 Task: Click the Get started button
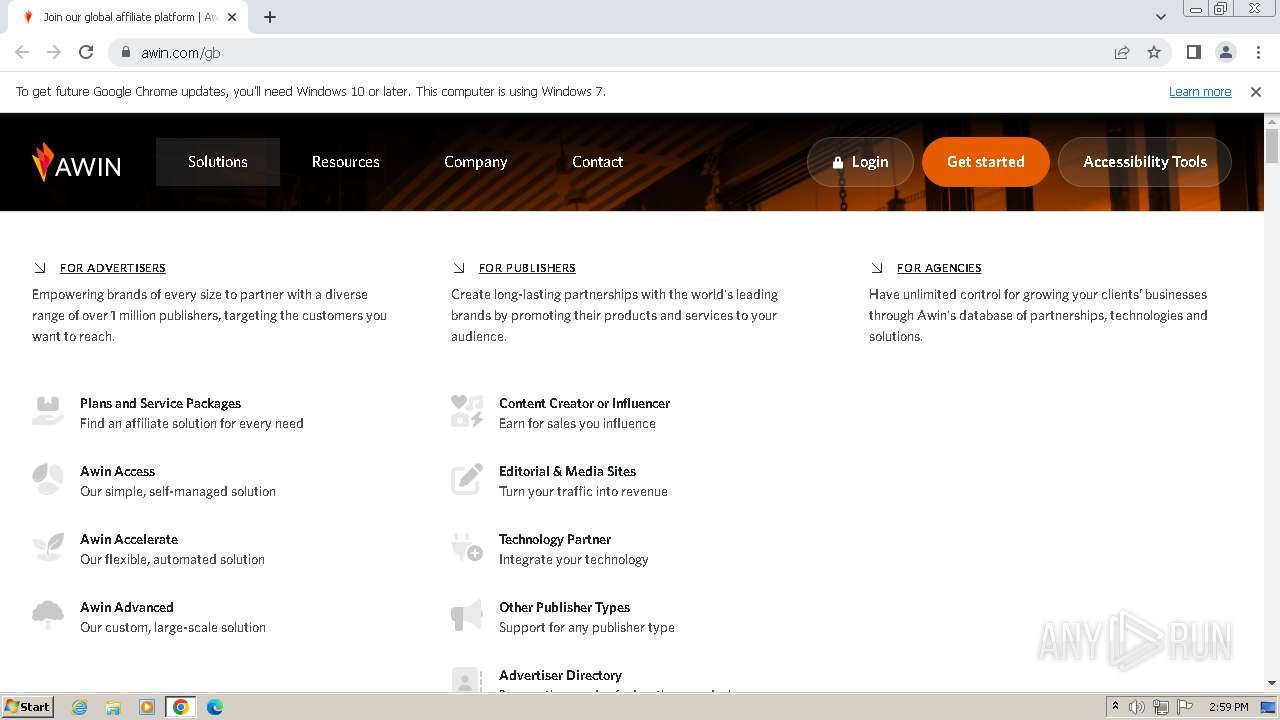pyautogui.click(x=986, y=162)
